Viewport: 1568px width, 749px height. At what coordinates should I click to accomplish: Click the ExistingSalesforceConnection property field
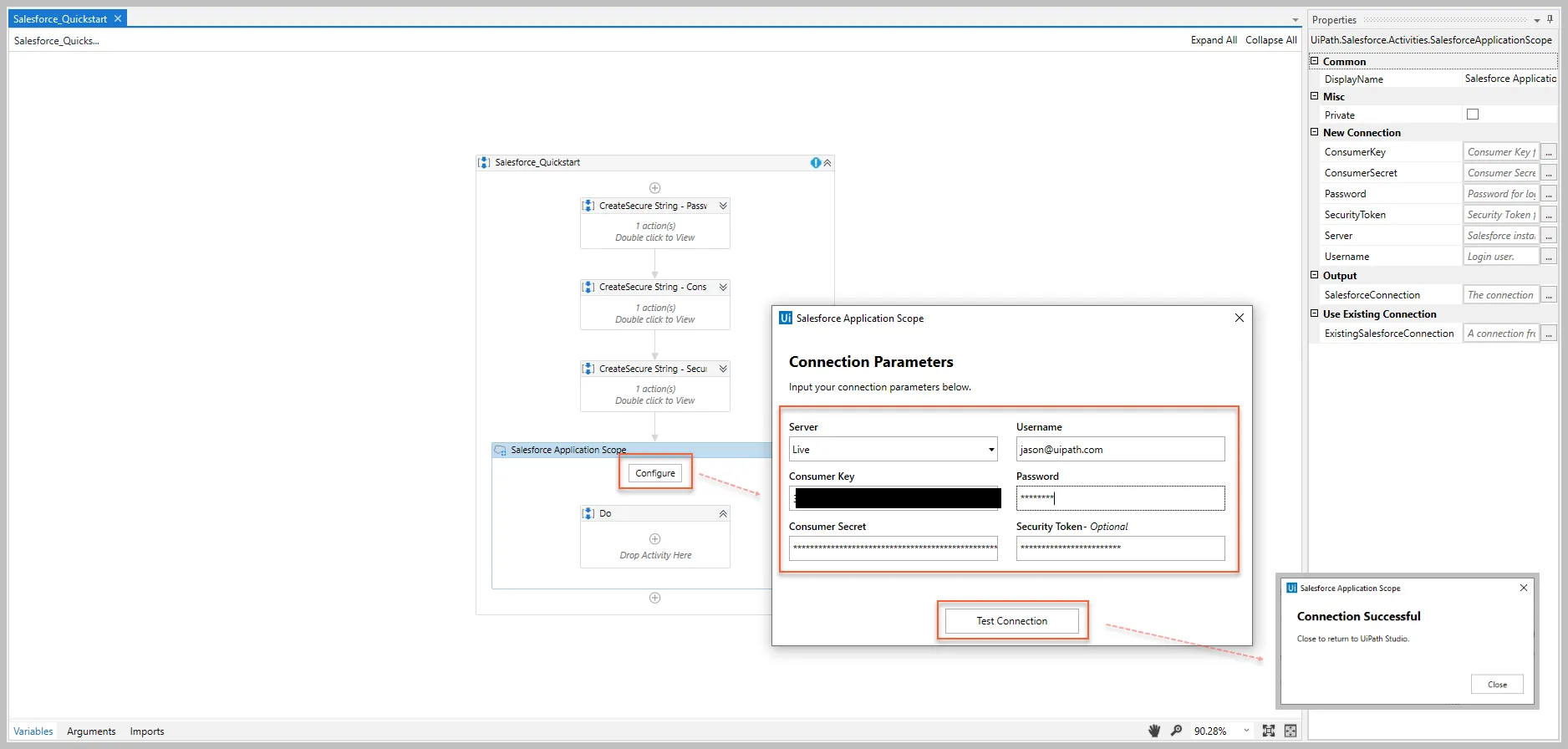point(1501,334)
